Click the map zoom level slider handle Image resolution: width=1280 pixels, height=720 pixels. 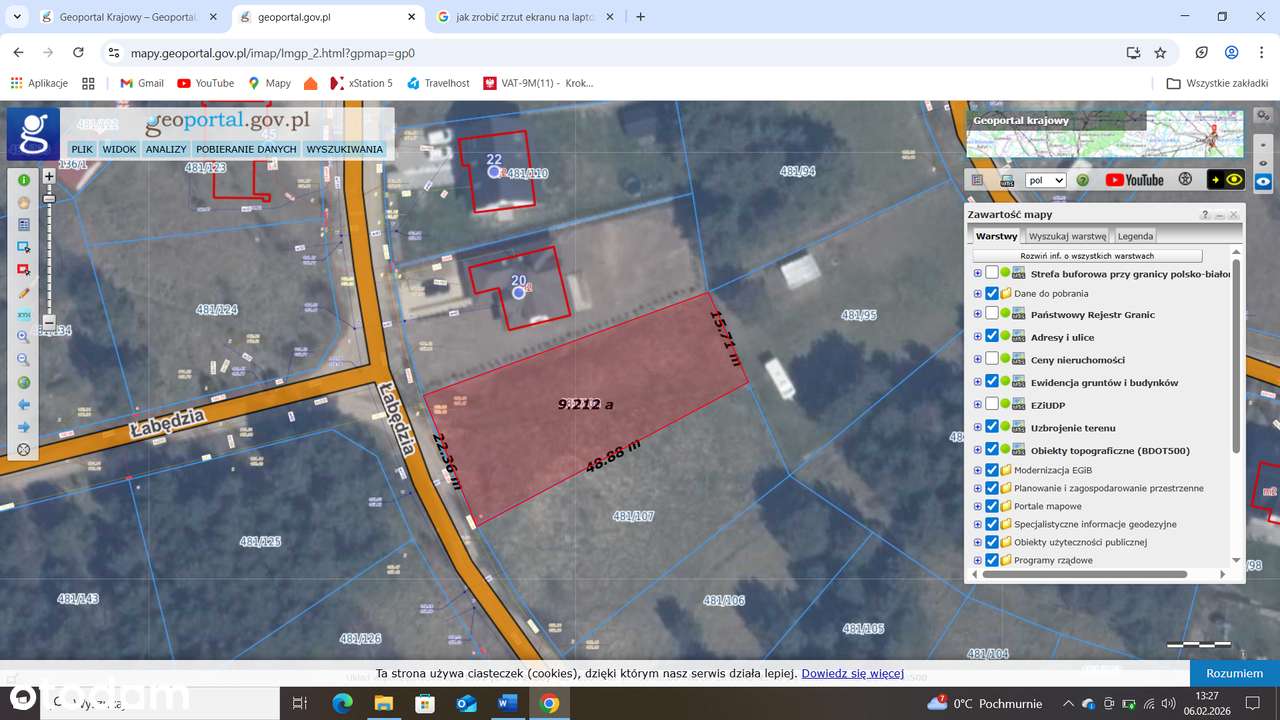[x=49, y=199]
